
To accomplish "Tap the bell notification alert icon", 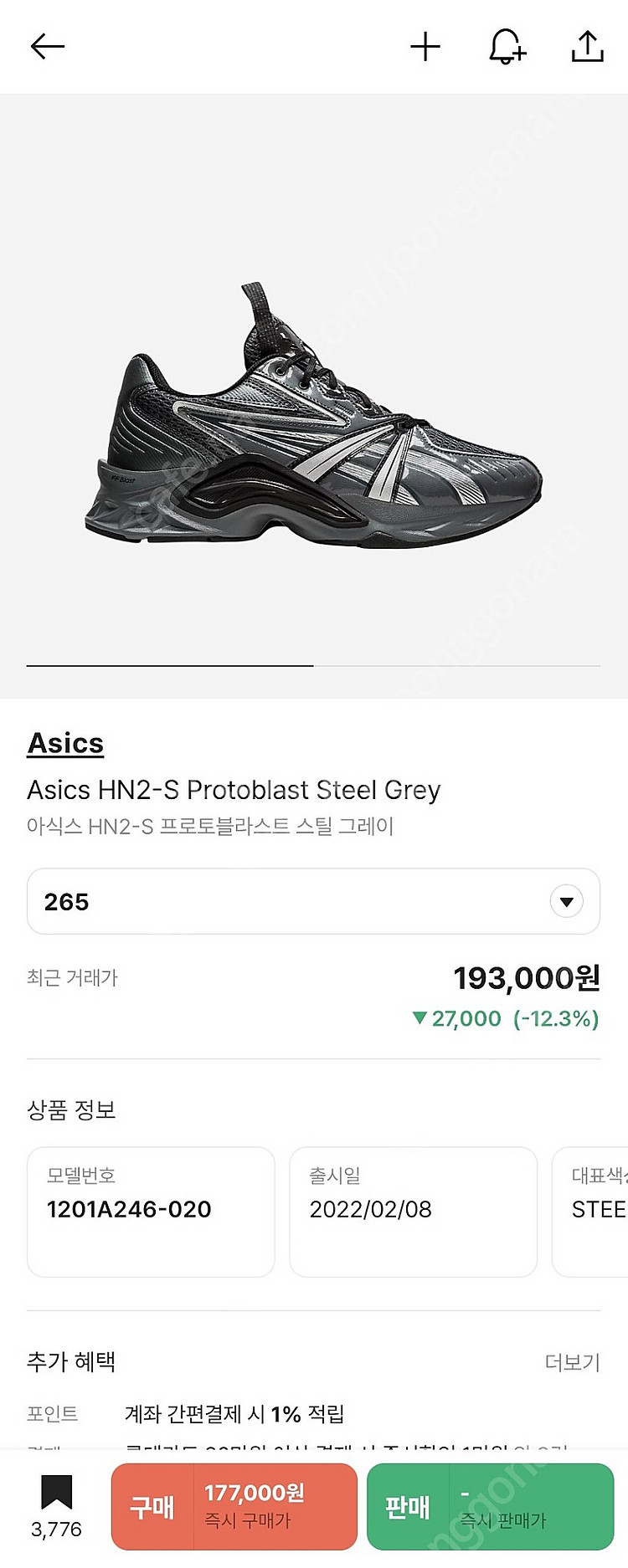I will [507, 46].
